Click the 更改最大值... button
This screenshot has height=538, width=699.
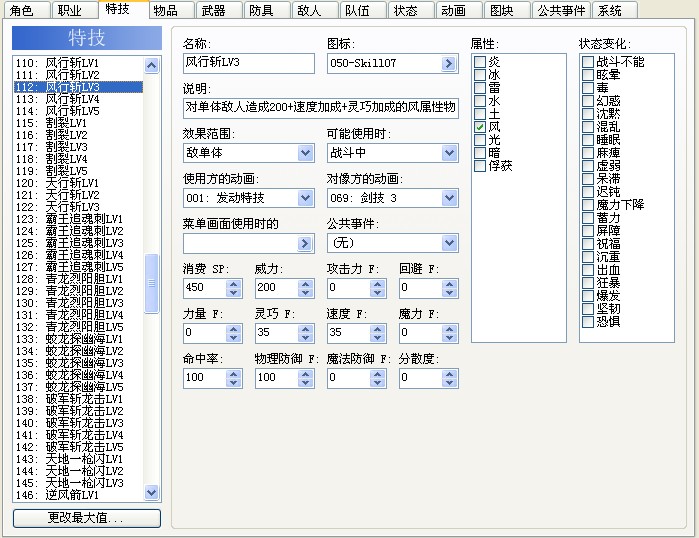point(87,518)
